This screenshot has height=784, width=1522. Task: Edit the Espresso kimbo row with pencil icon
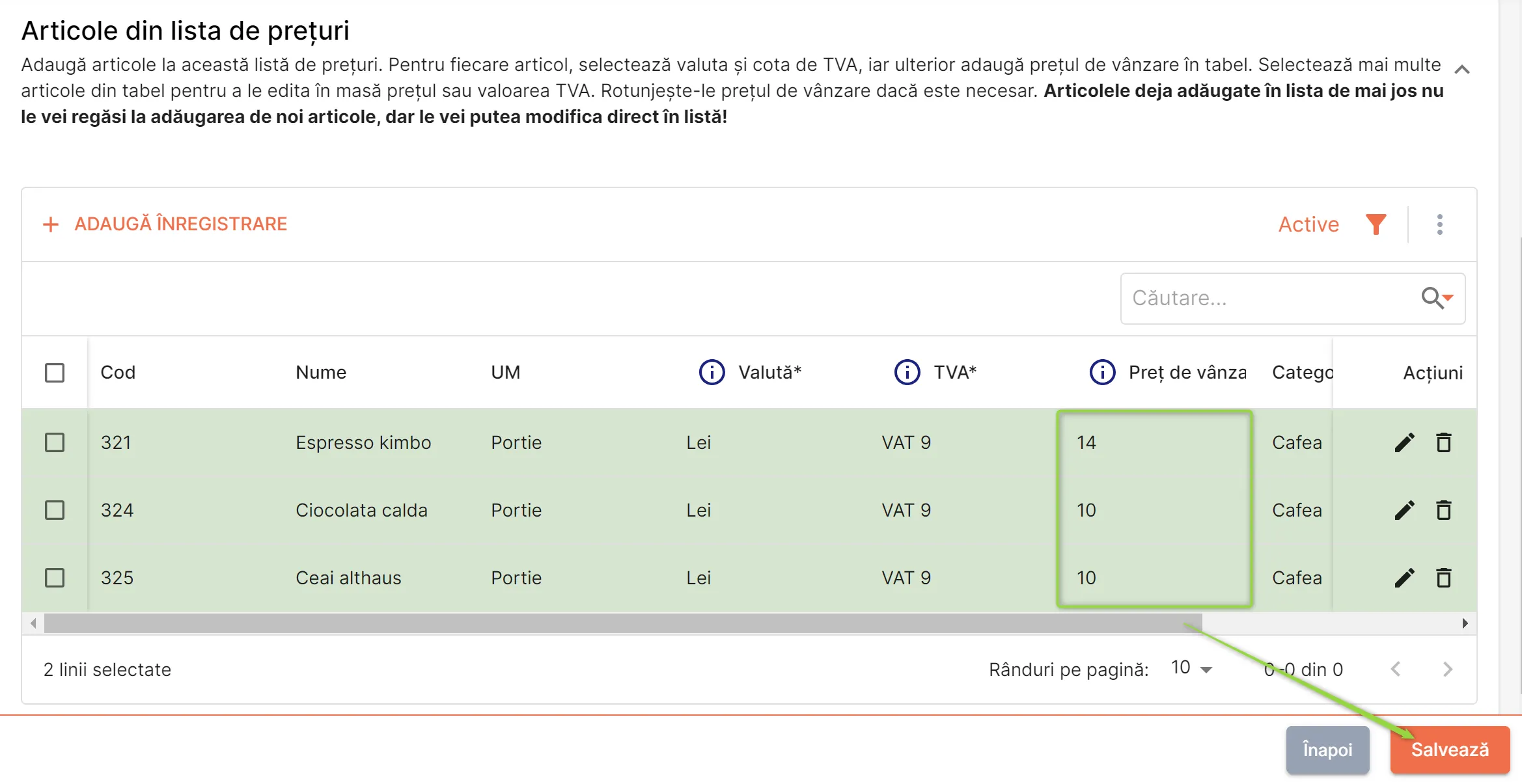(1404, 443)
